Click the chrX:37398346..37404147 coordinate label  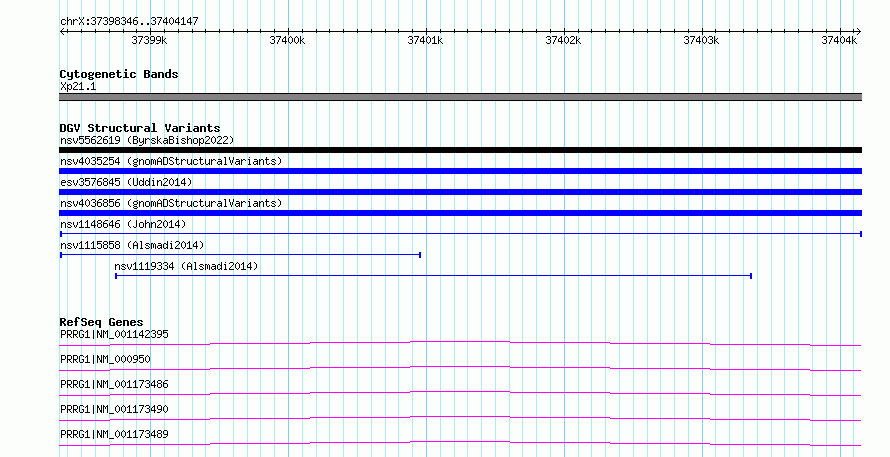[129, 22]
